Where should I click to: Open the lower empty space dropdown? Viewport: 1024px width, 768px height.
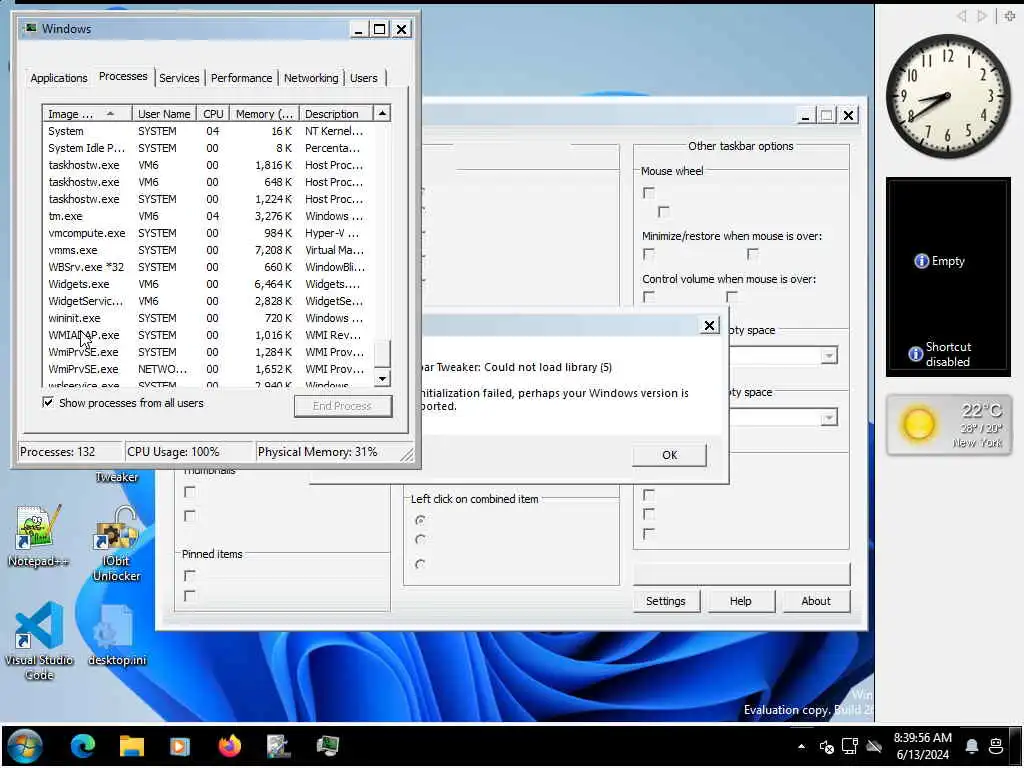(829, 418)
